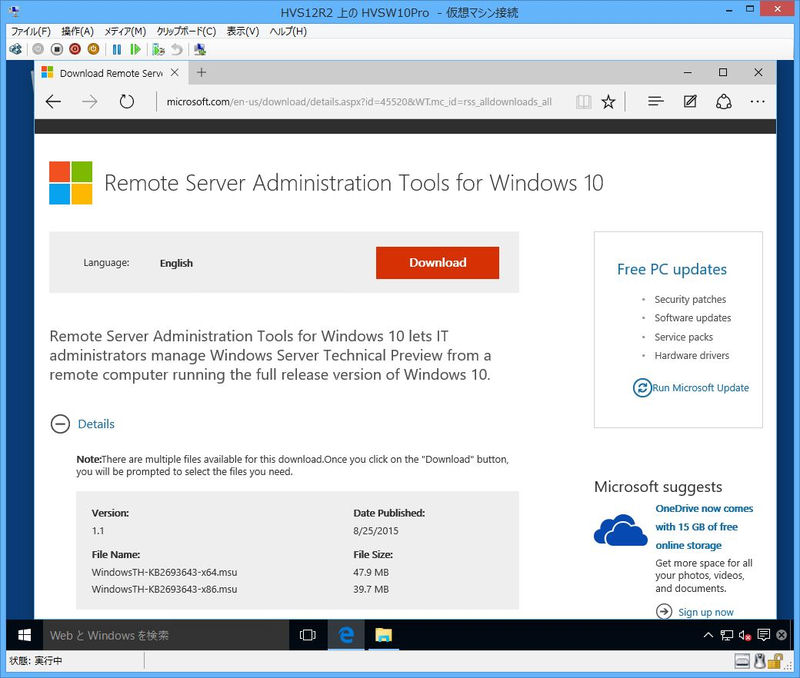Click the mouse status icon in status bar
The width and height of the screenshot is (800, 678).
[x=760, y=661]
